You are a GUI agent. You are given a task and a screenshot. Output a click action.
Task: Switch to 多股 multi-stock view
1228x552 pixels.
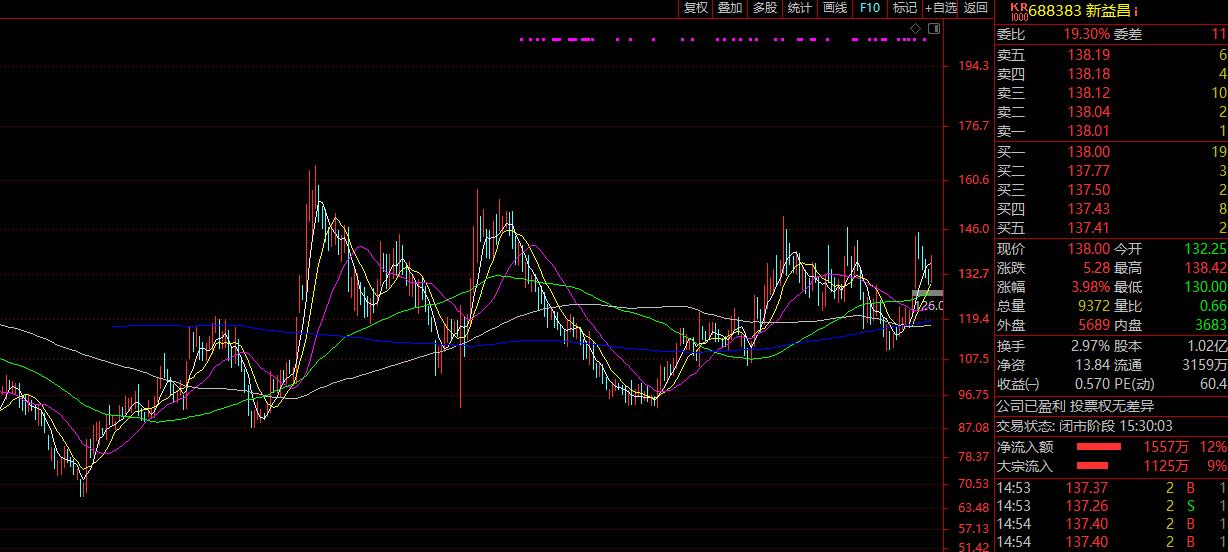tap(765, 8)
